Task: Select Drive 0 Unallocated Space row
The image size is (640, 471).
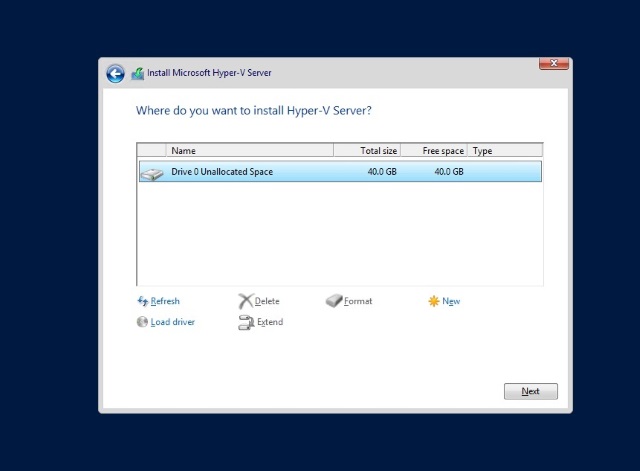Action: pyautogui.click(x=340, y=171)
